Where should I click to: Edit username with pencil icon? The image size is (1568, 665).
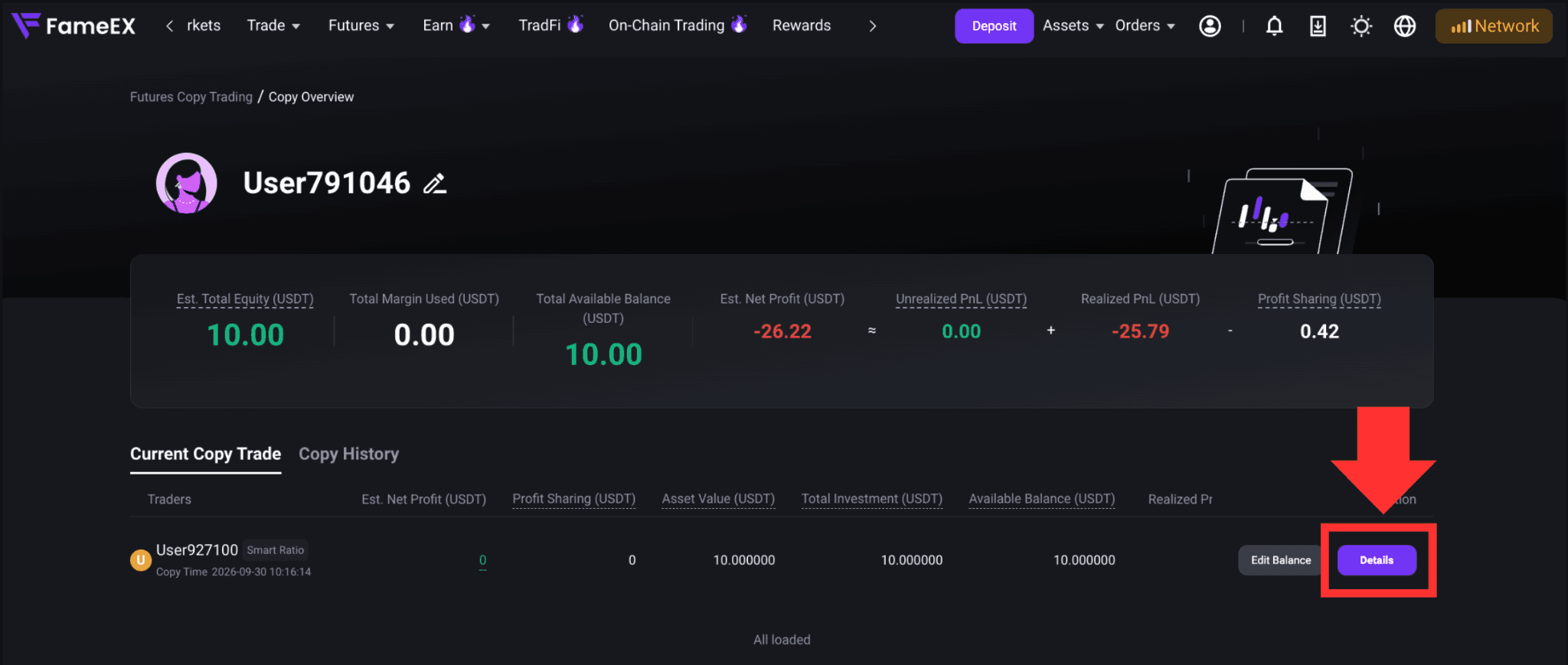point(435,184)
